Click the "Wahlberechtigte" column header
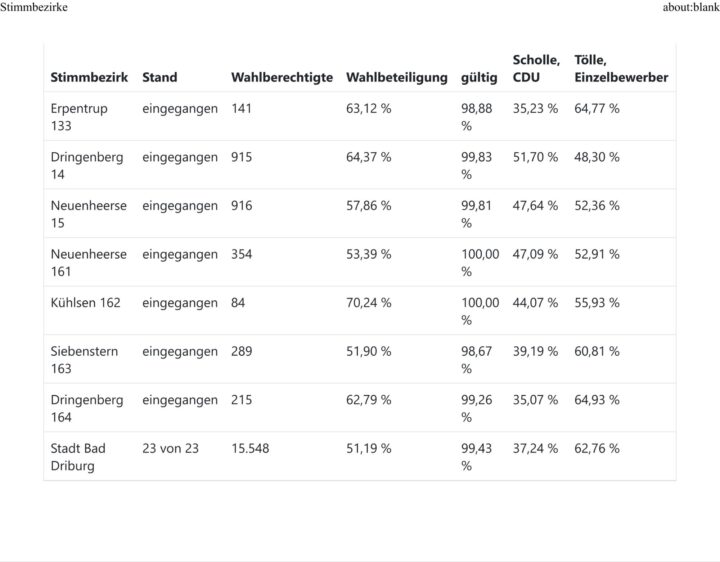This screenshot has width=720, height=562. (282, 77)
